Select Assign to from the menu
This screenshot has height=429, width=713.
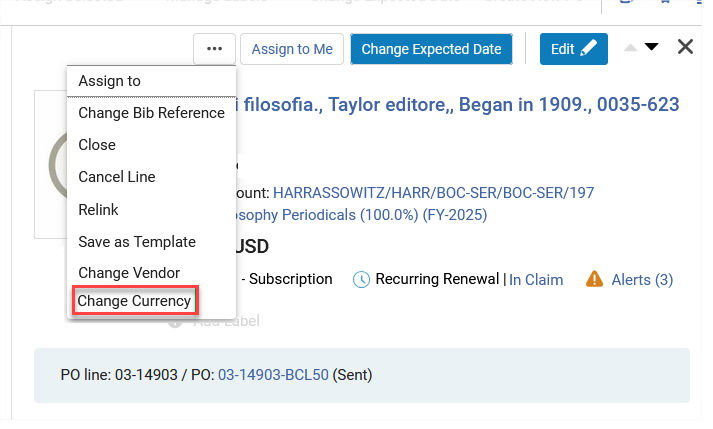coord(109,81)
